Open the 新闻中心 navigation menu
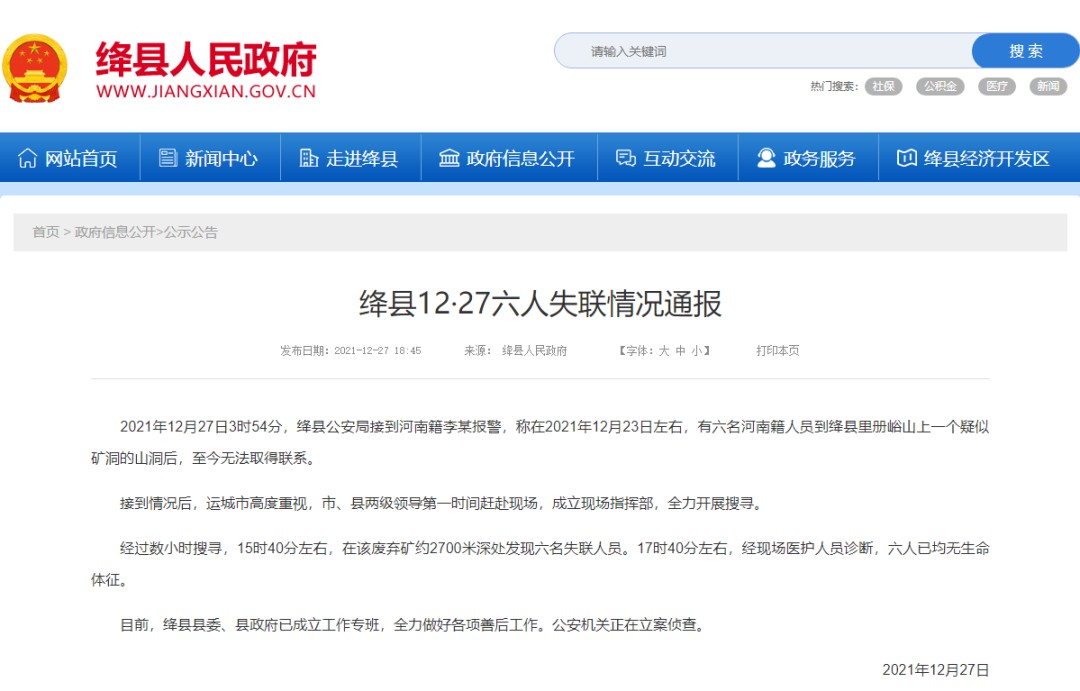 coord(209,157)
